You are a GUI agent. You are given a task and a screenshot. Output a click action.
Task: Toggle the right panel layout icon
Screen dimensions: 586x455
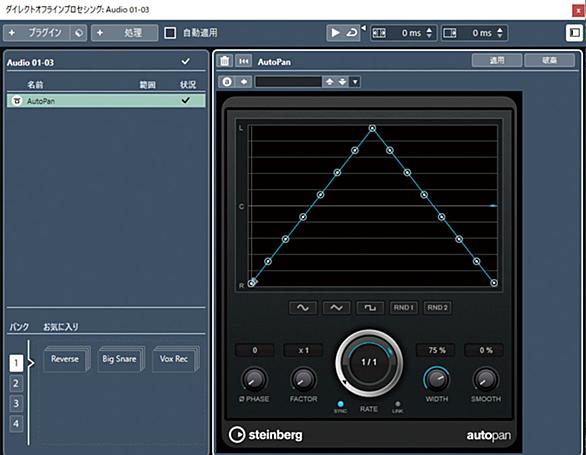(575, 33)
